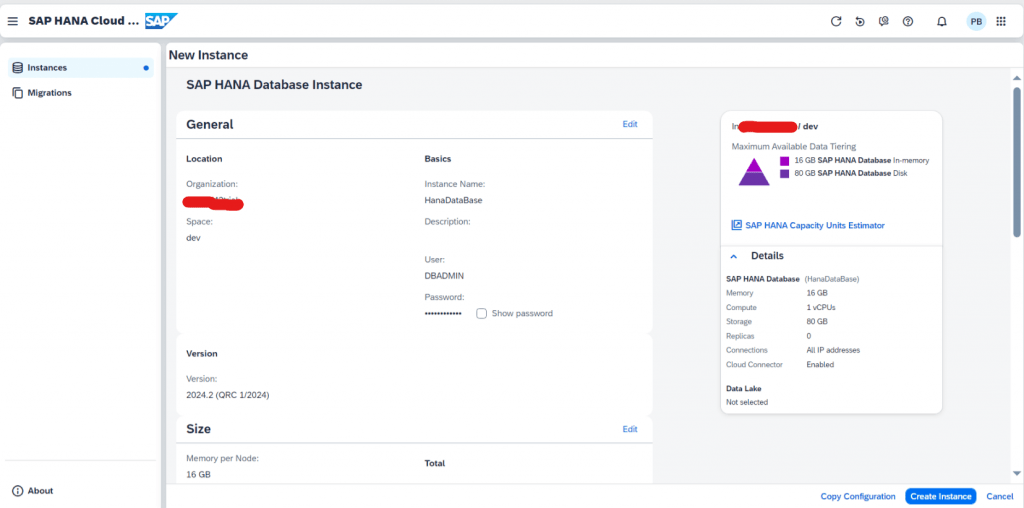Open notifications bell icon

pyautogui.click(x=942, y=22)
